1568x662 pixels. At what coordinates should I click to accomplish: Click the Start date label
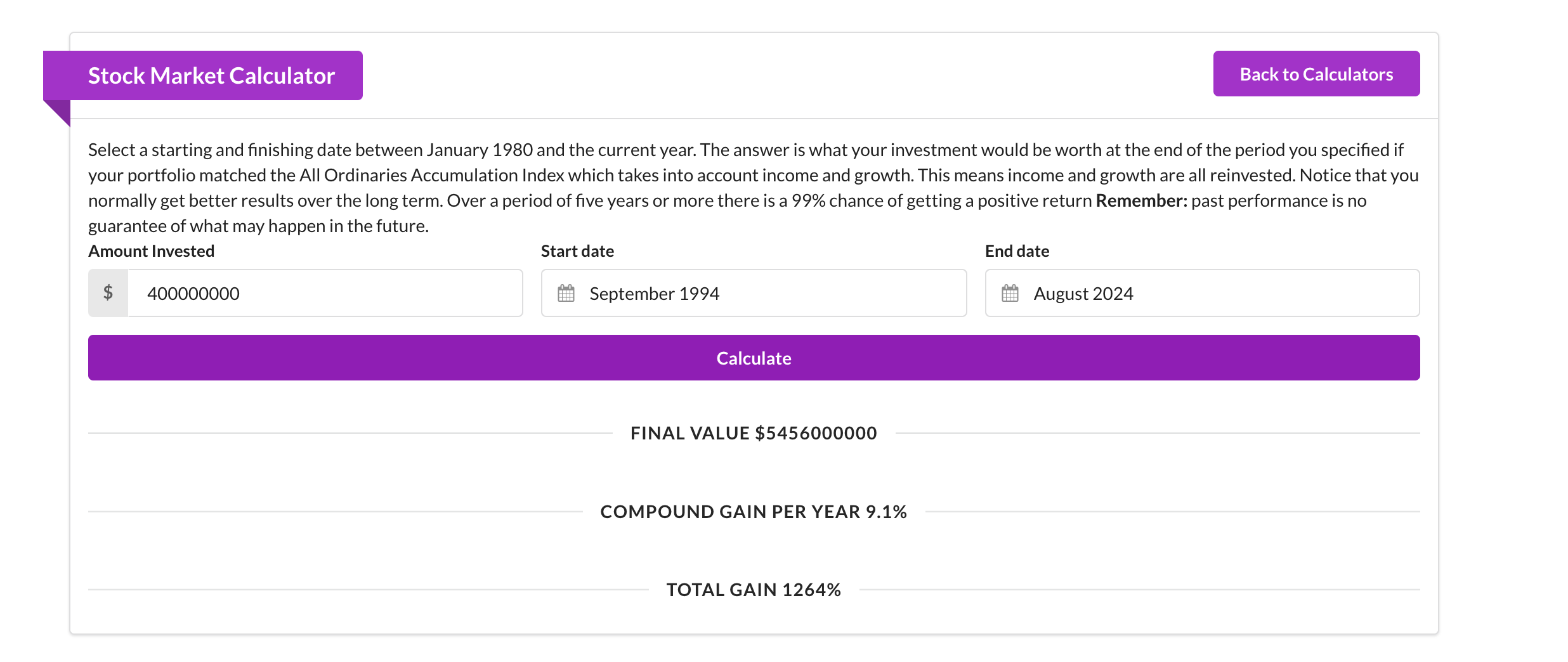coord(577,251)
